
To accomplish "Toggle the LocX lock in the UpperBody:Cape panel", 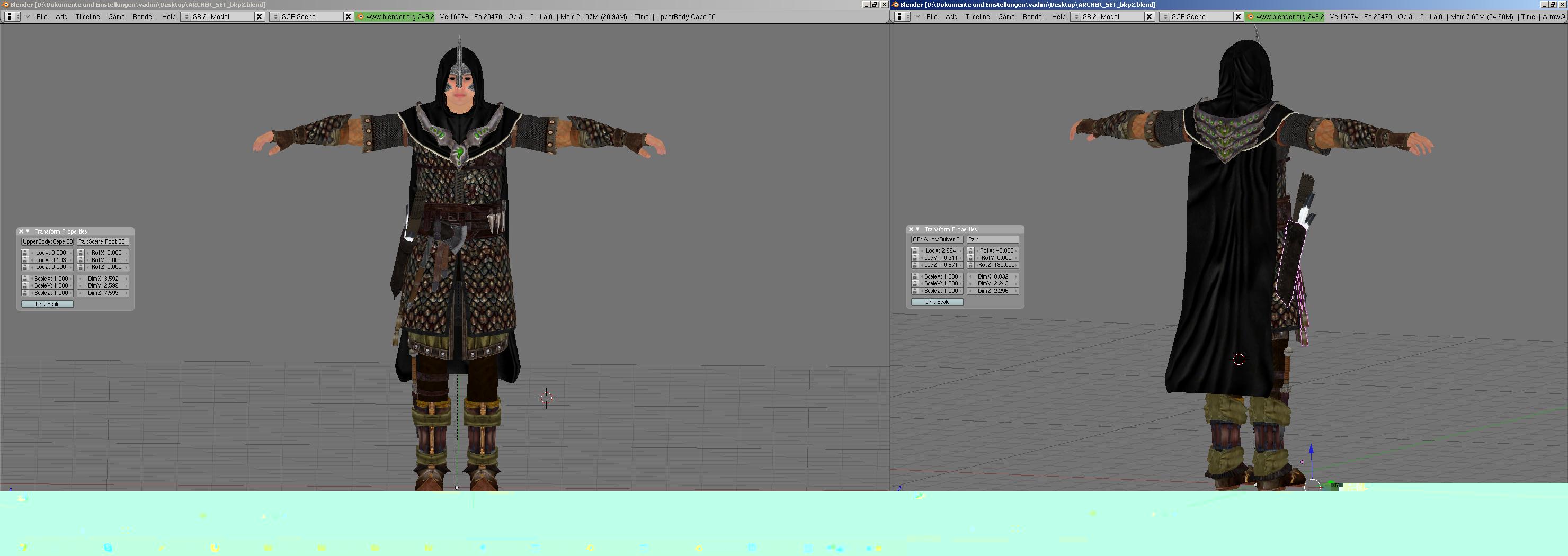I will coord(25,253).
